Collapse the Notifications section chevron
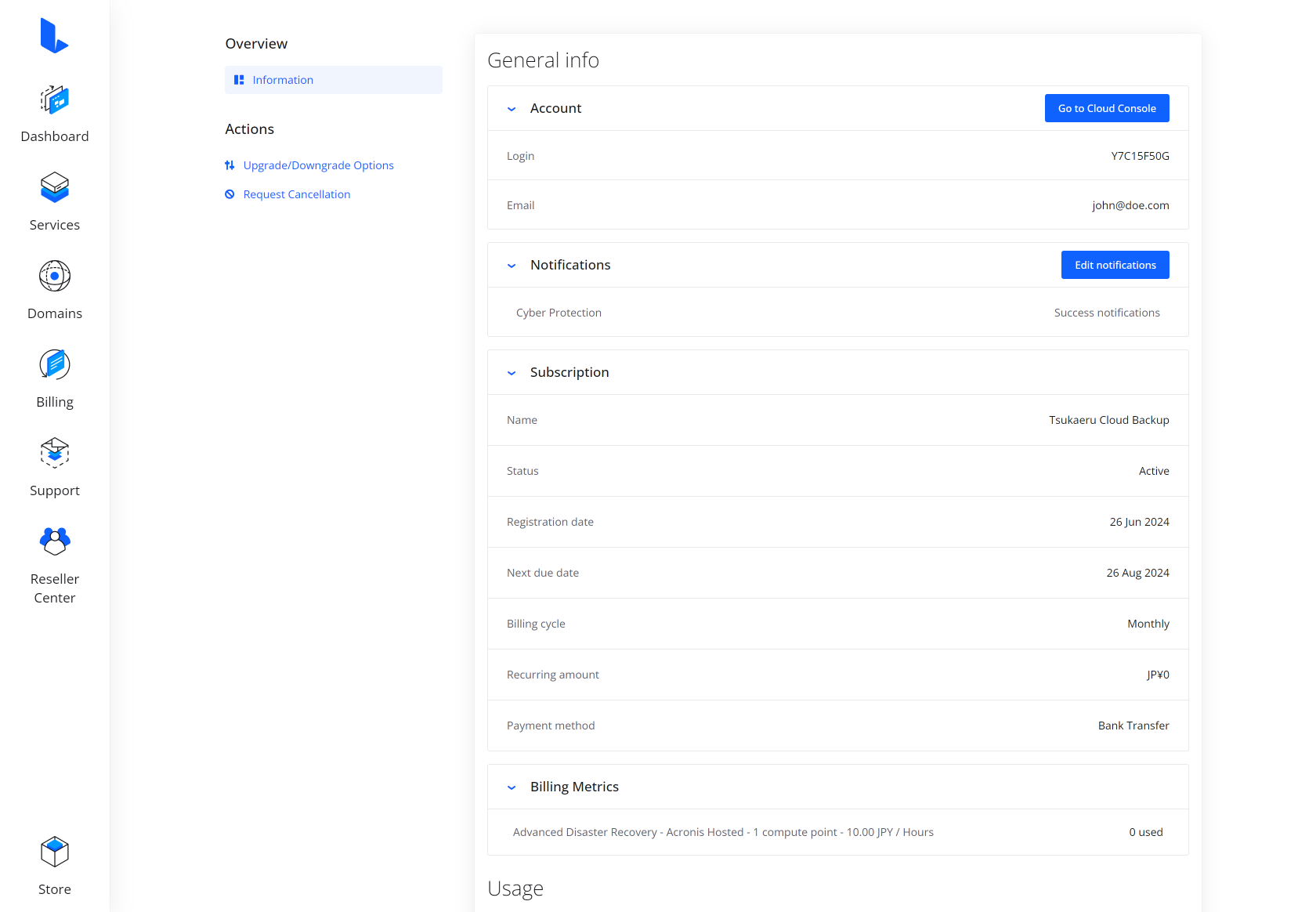1316x912 pixels. (512, 266)
